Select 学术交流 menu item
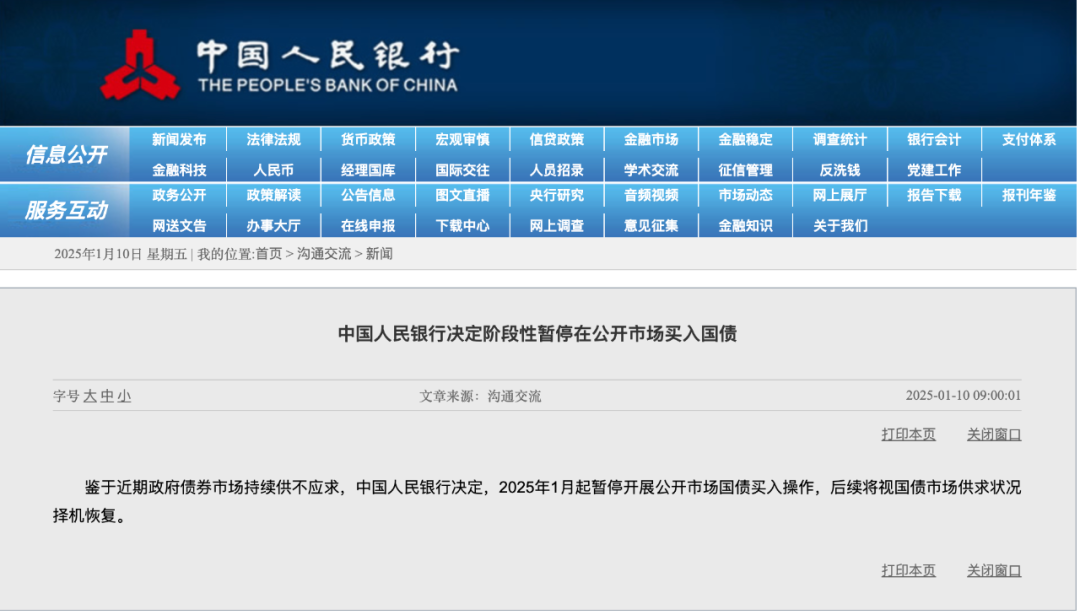 click(x=651, y=170)
